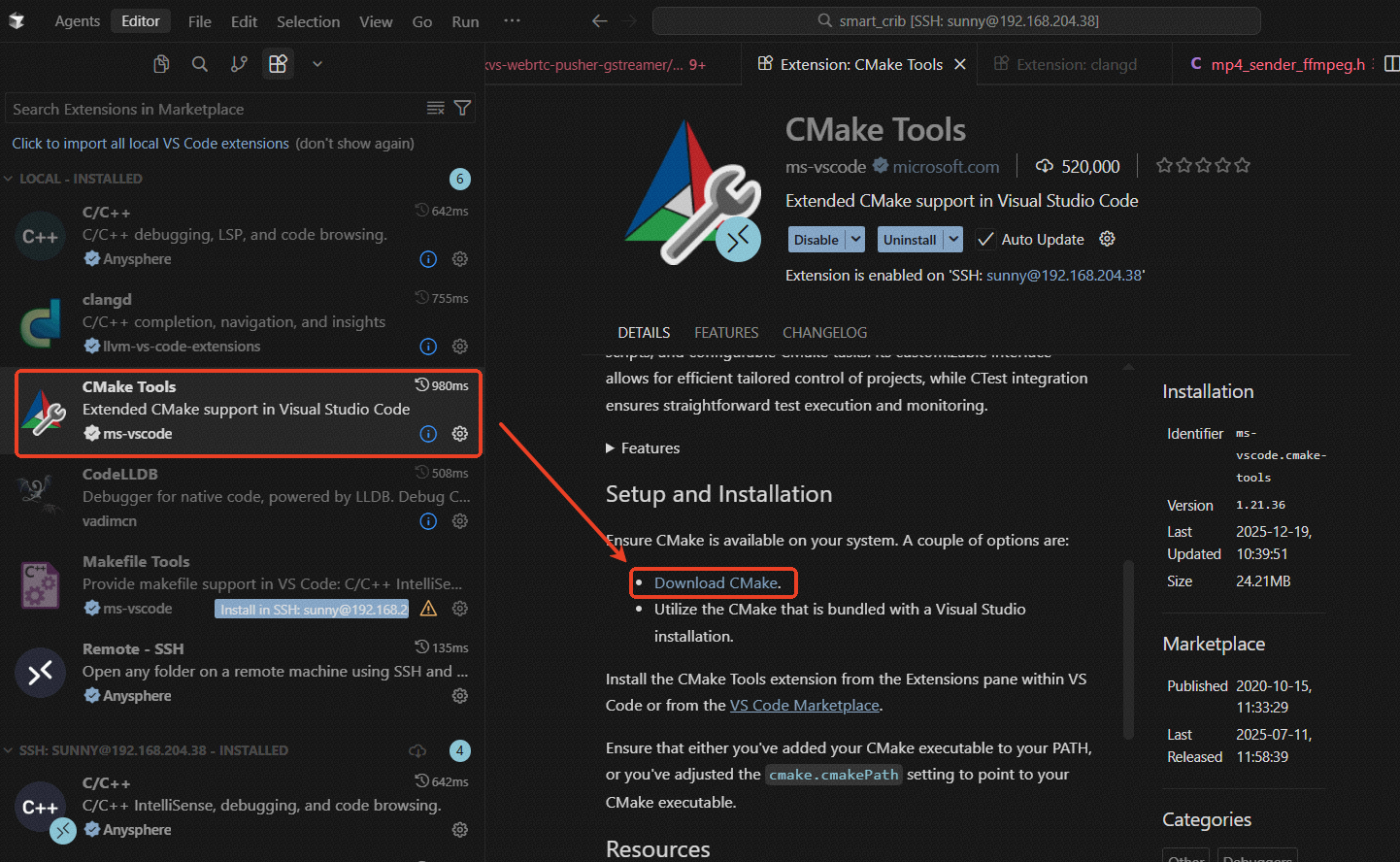Show info icon for CMake Tools list entry

pos(428,434)
